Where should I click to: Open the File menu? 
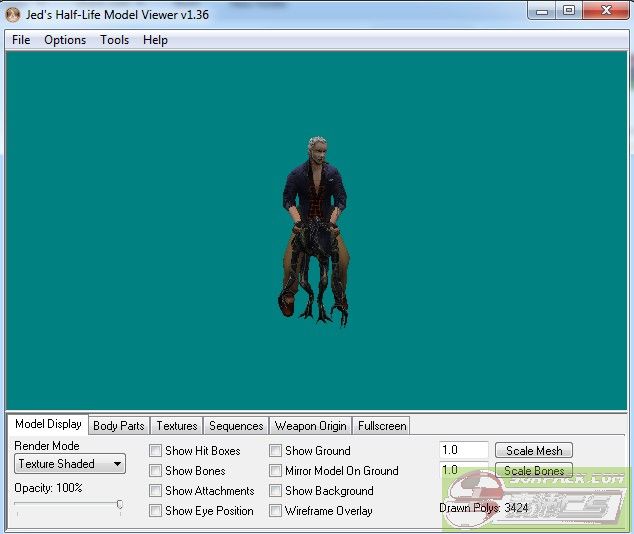coord(21,40)
